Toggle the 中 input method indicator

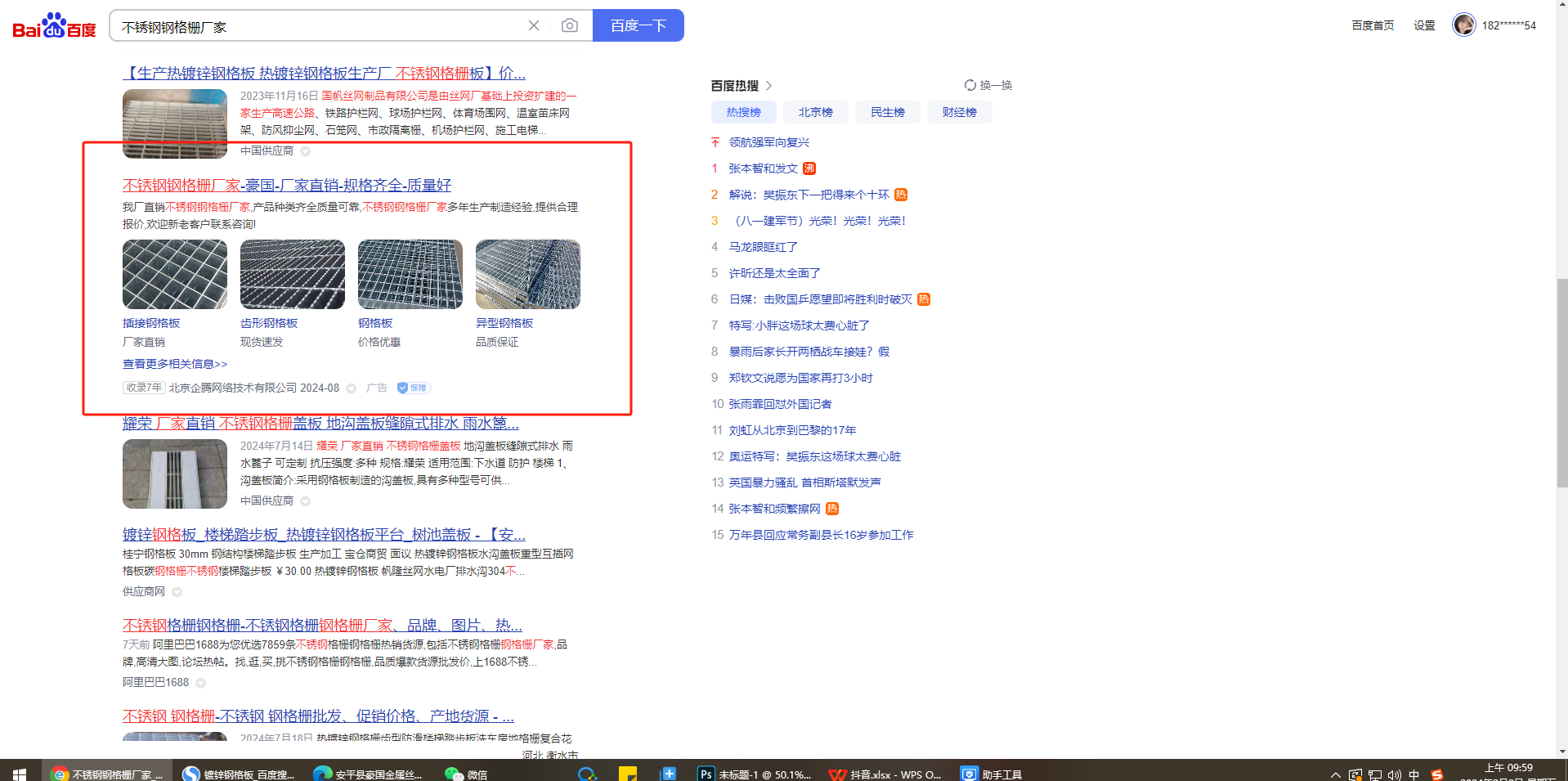pos(1414,774)
